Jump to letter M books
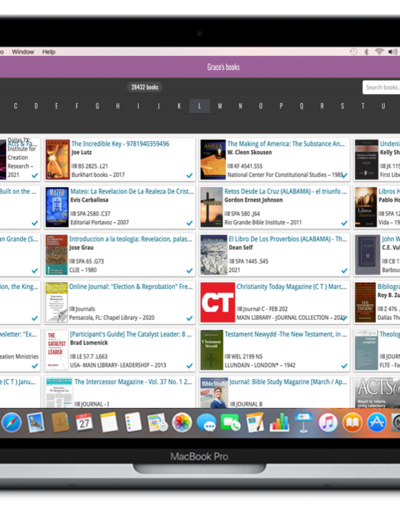 220,106
